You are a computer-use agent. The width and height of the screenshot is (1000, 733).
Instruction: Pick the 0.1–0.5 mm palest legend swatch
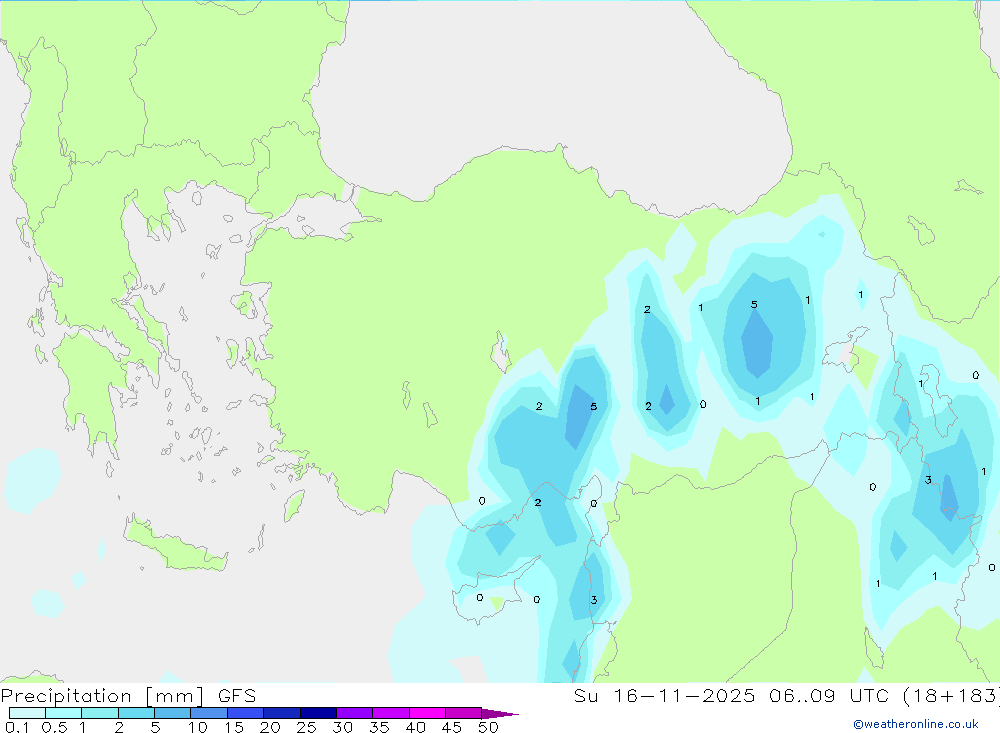[x=27, y=713]
